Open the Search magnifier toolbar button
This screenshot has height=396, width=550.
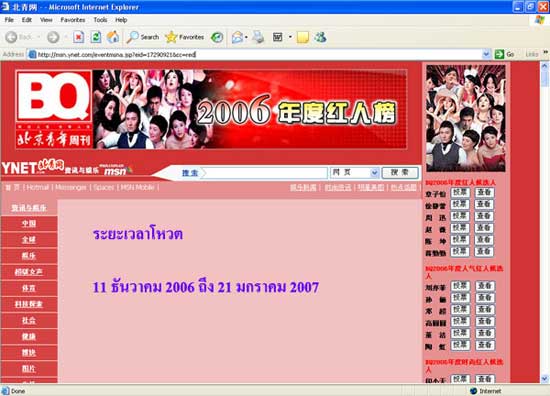pos(143,37)
